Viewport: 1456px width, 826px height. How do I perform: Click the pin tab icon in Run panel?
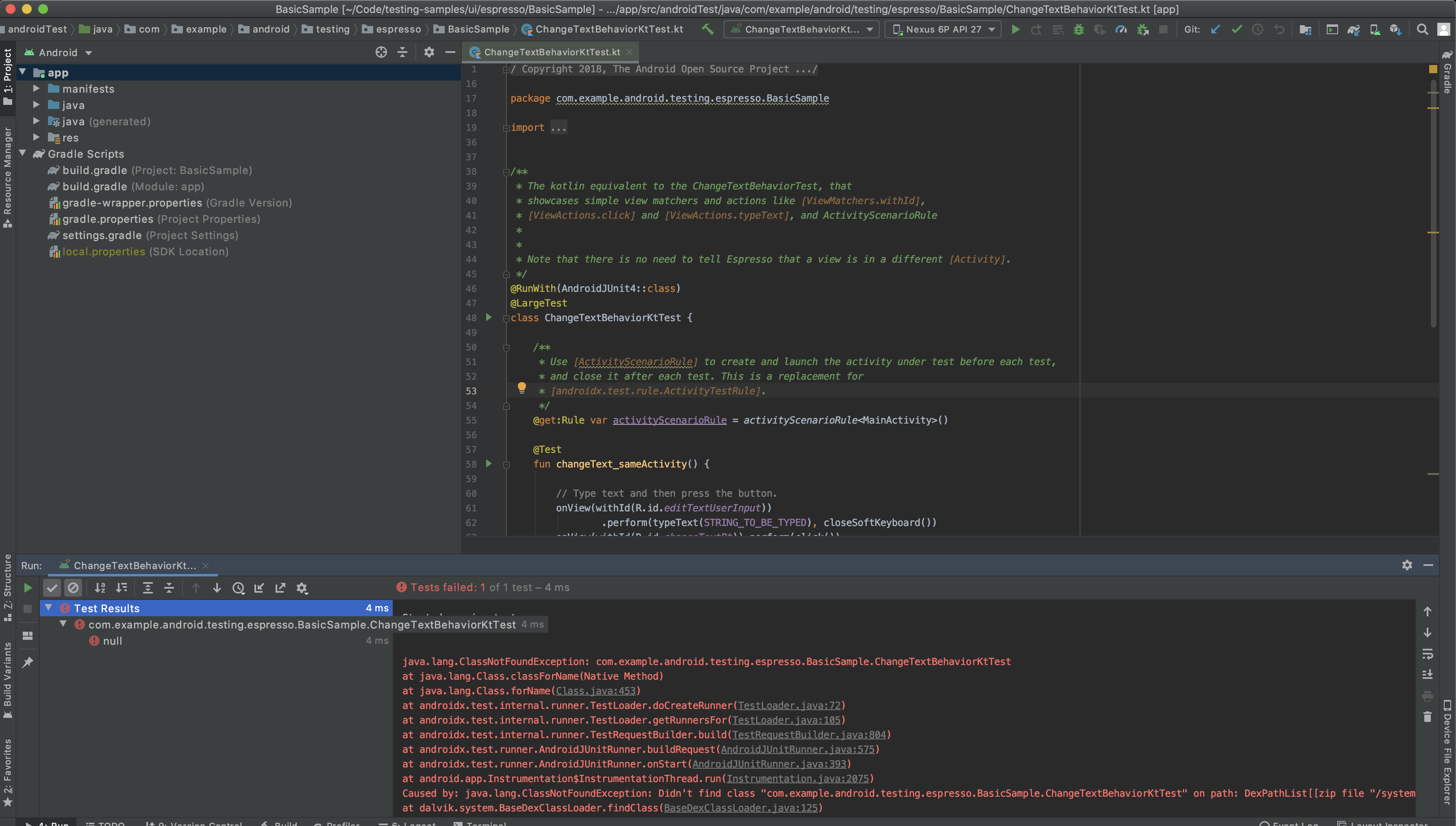pos(27,662)
